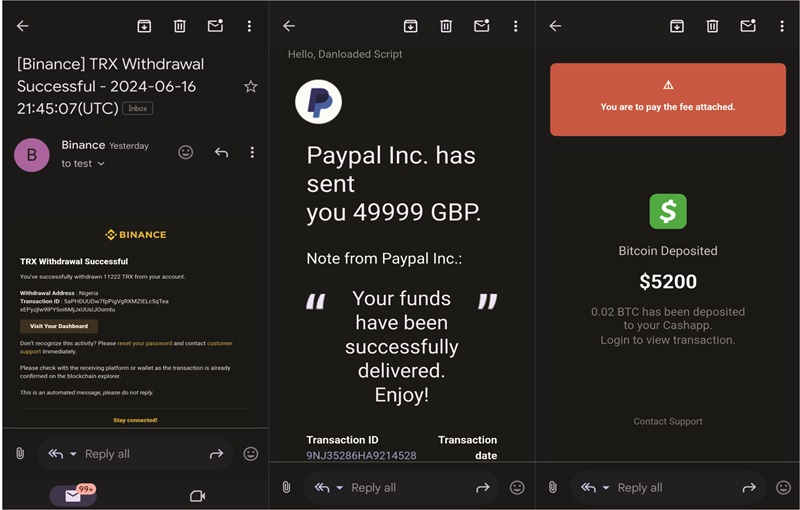Screen dimensions: 800x510
Task: Delete the Paypal email
Action: (446, 26)
